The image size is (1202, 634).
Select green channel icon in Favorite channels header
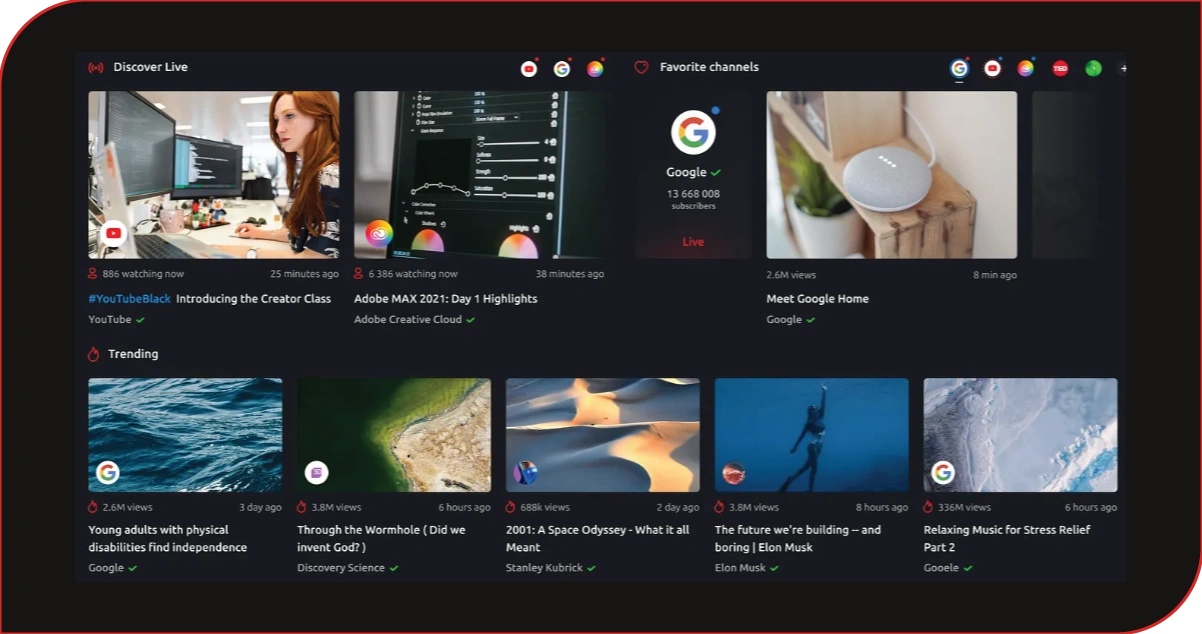pyautogui.click(x=1093, y=68)
